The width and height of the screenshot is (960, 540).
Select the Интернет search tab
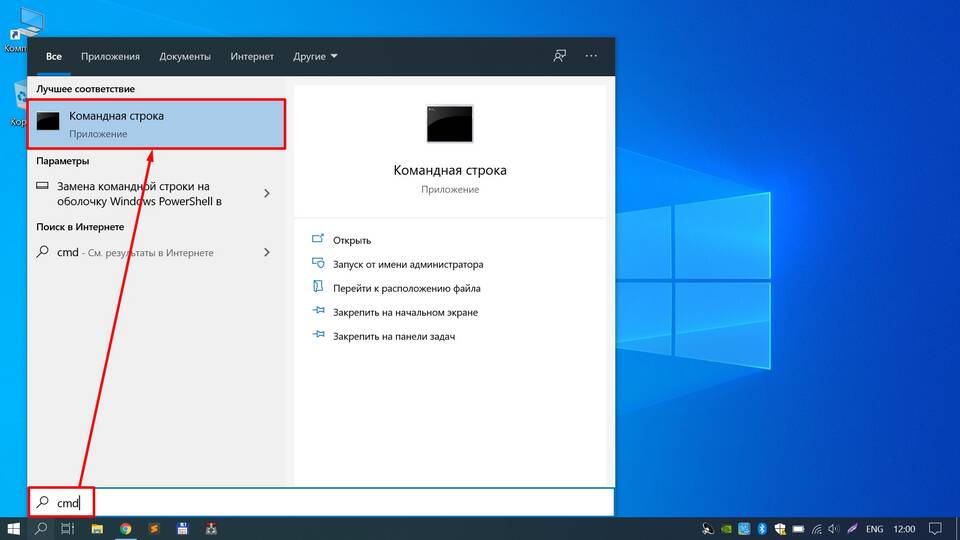pos(252,56)
